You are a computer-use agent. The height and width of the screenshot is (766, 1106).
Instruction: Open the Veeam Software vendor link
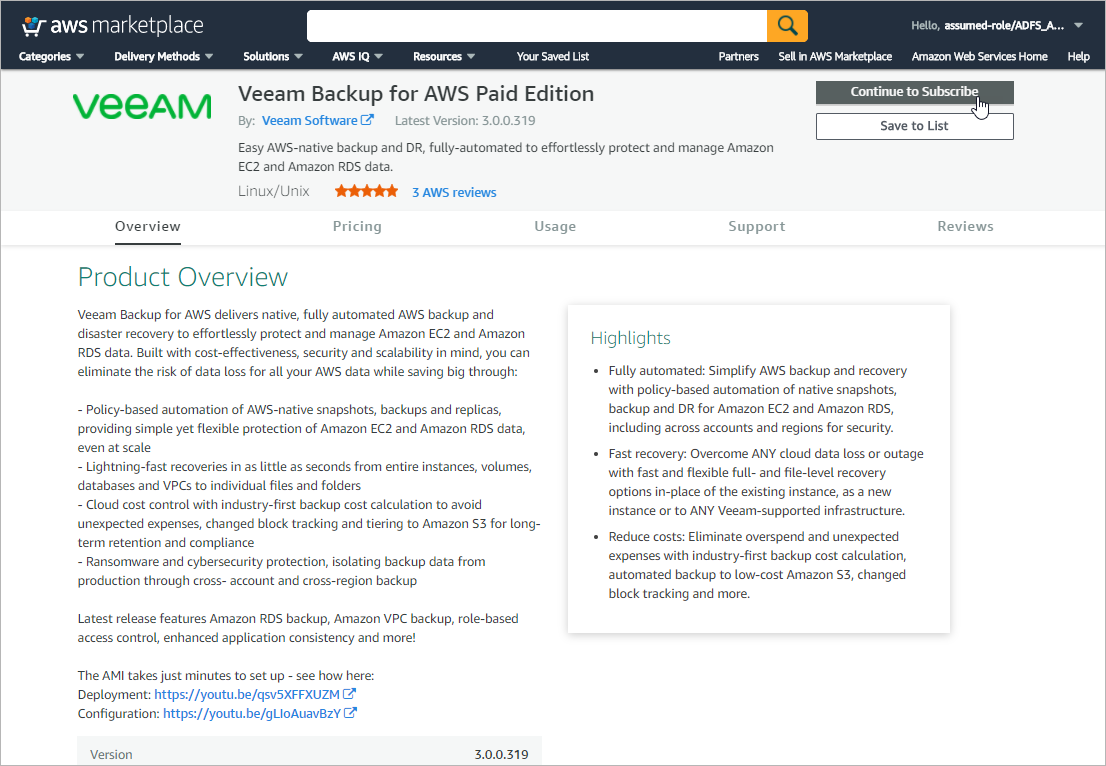click(309, 121)
